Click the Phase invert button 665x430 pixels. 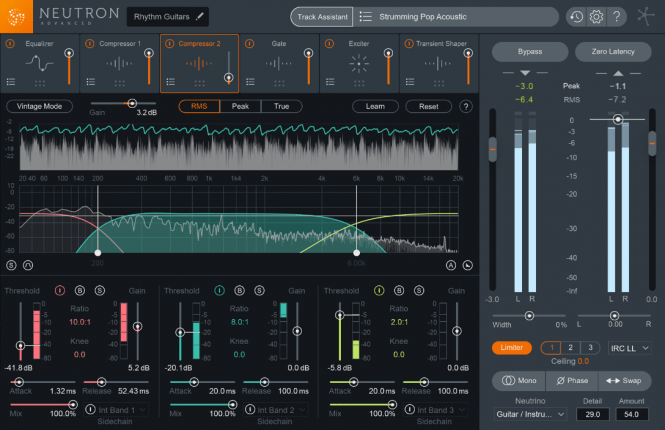tap(572, 381)
